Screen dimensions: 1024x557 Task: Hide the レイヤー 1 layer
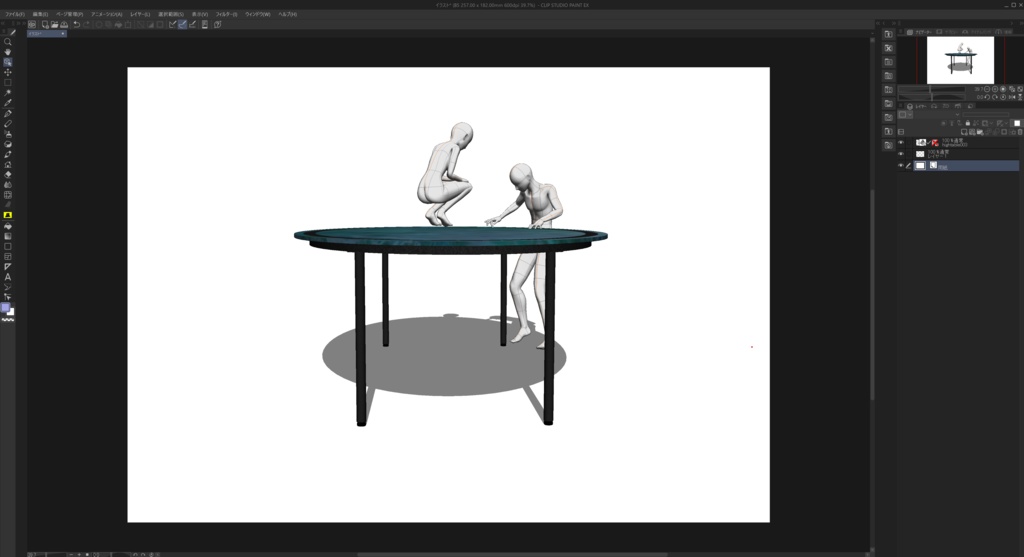click(901, 154)
